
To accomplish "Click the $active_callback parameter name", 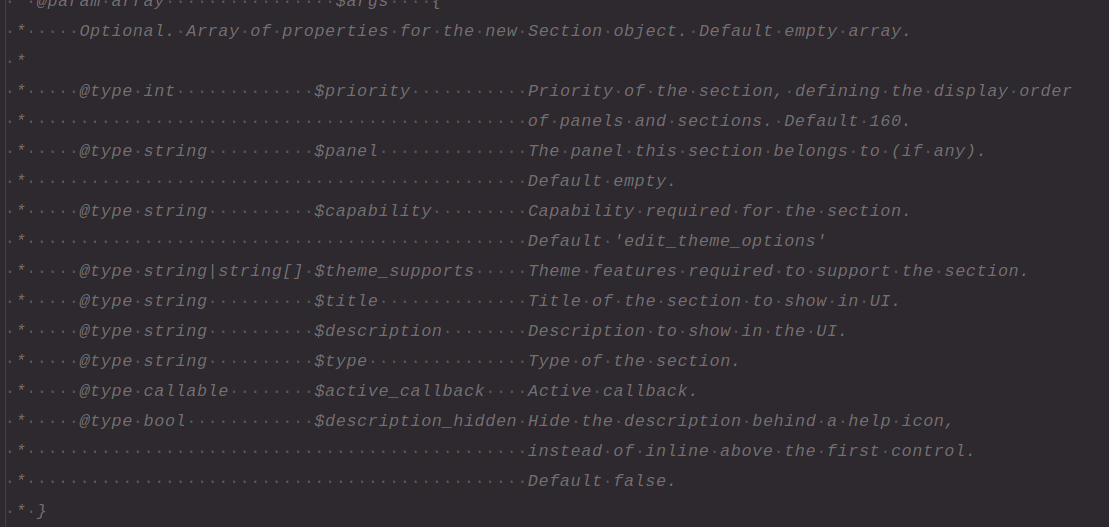I will point(399,391).
